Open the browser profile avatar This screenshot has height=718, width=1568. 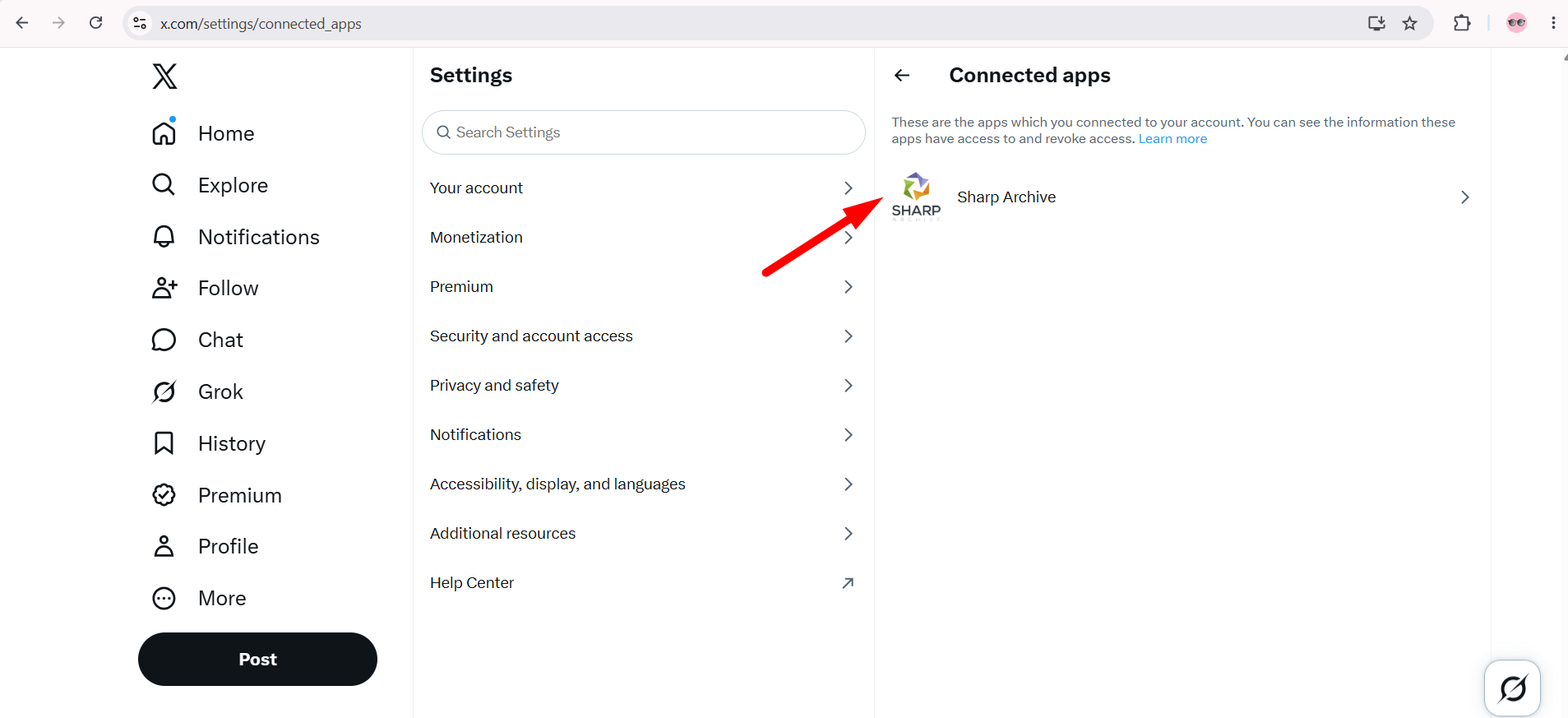pos(1517,23)
